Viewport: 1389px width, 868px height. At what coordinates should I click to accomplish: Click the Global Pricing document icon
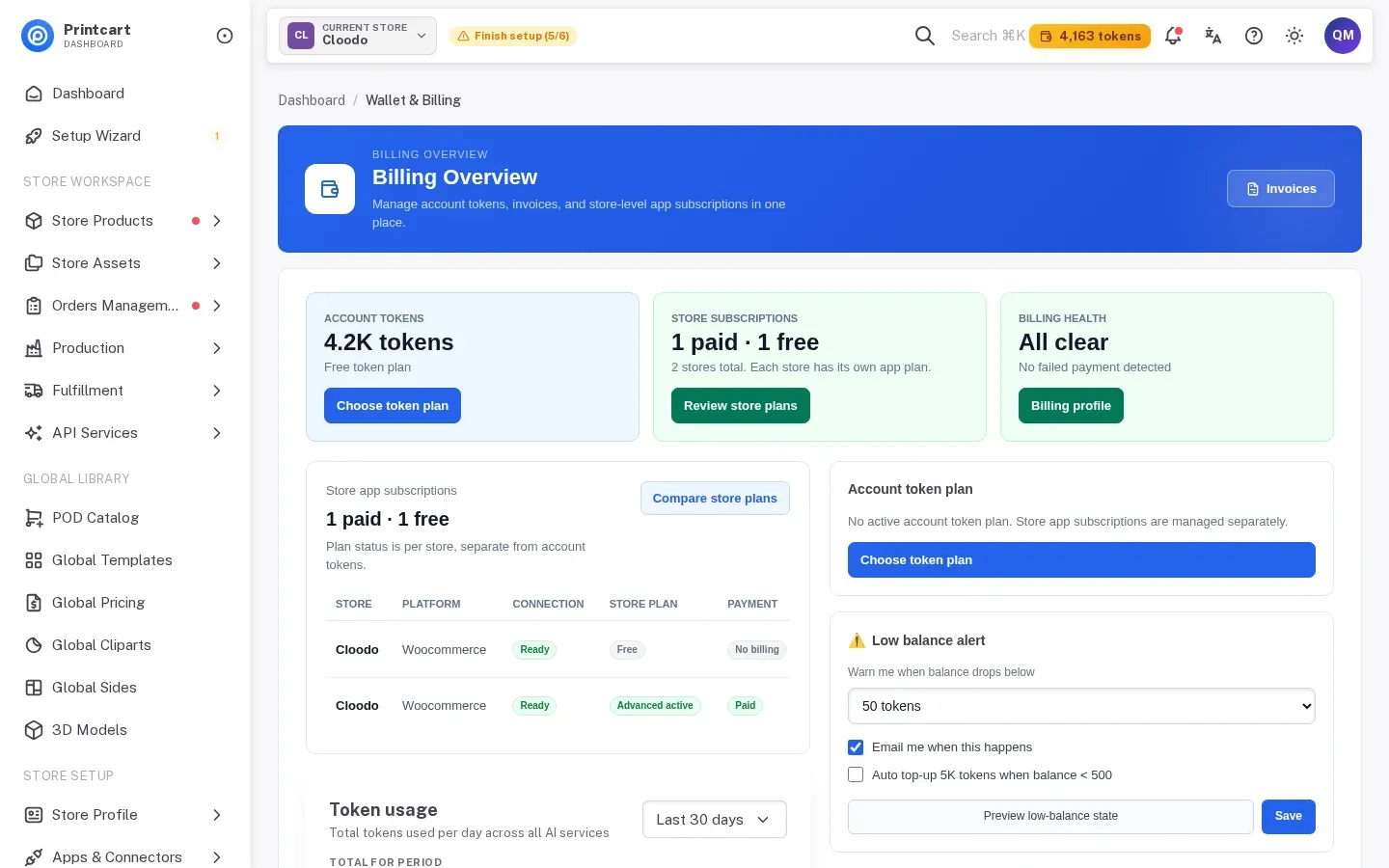(34, 603)
